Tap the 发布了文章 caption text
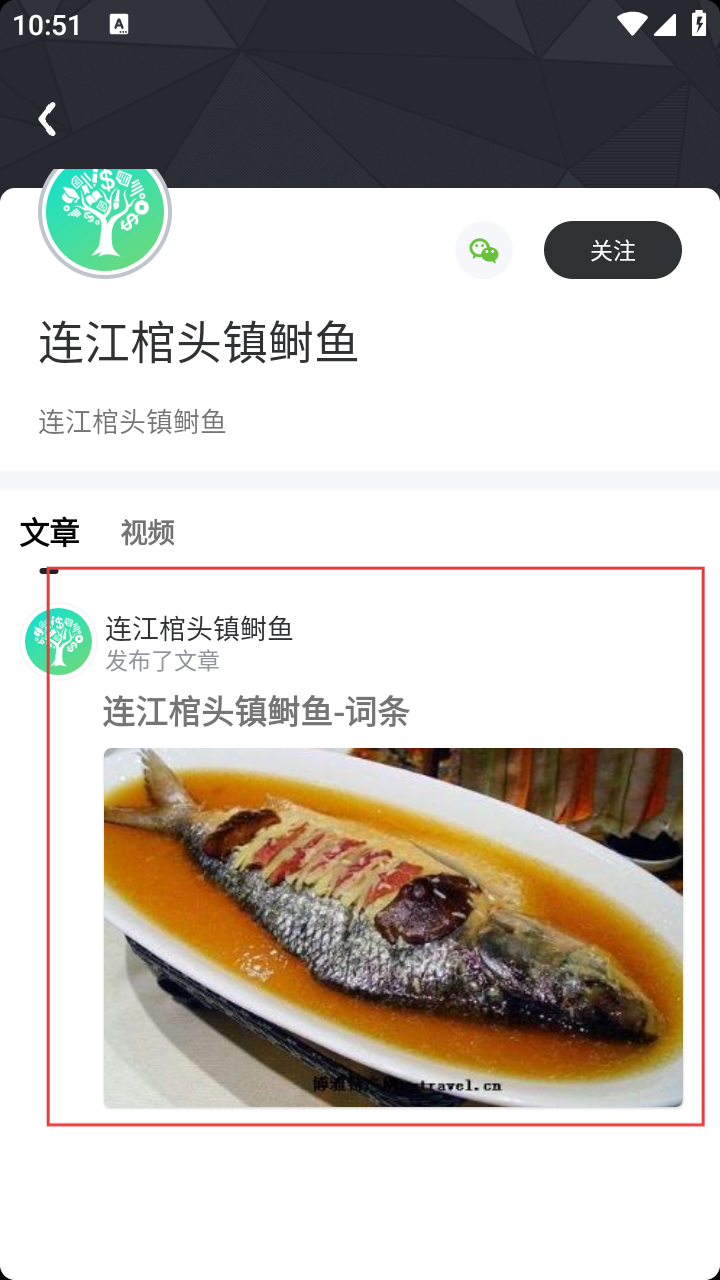 pos(163,661)
